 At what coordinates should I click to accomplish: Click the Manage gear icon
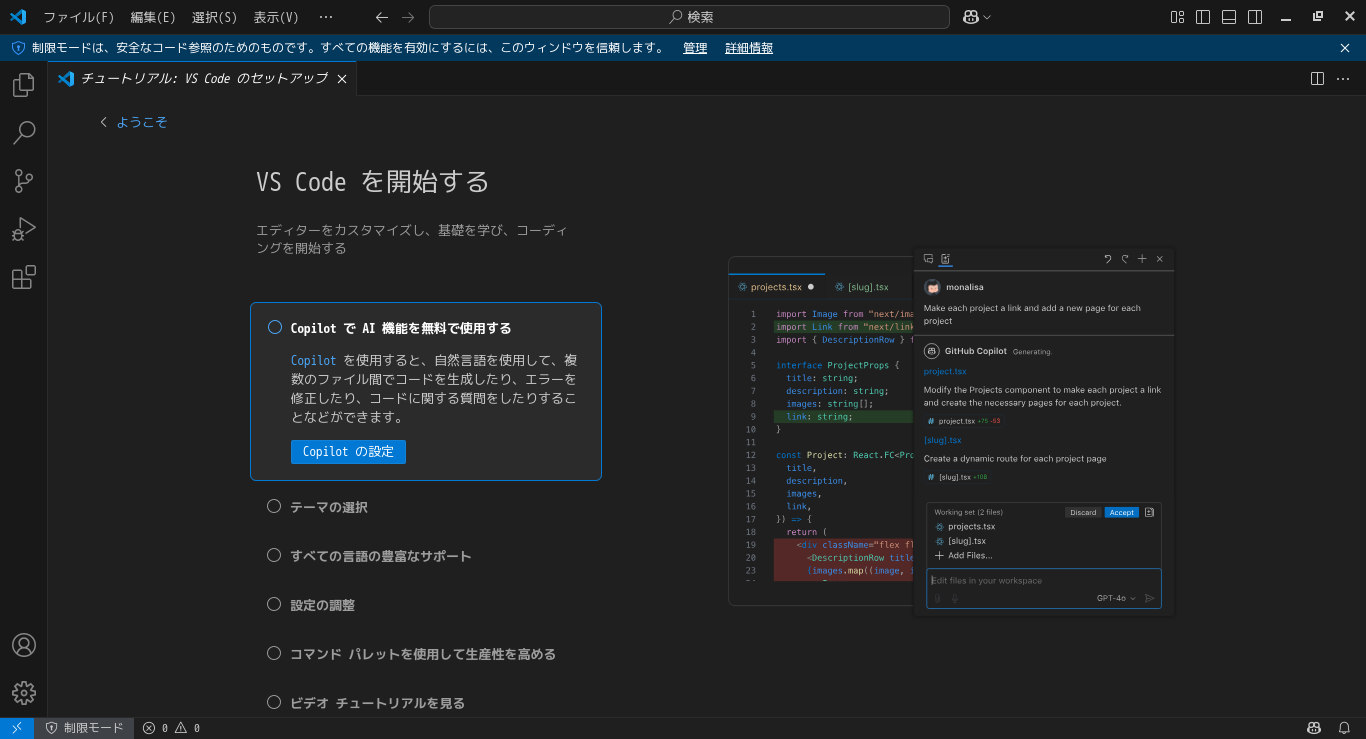pyautogui.click(x=24, y=693)
